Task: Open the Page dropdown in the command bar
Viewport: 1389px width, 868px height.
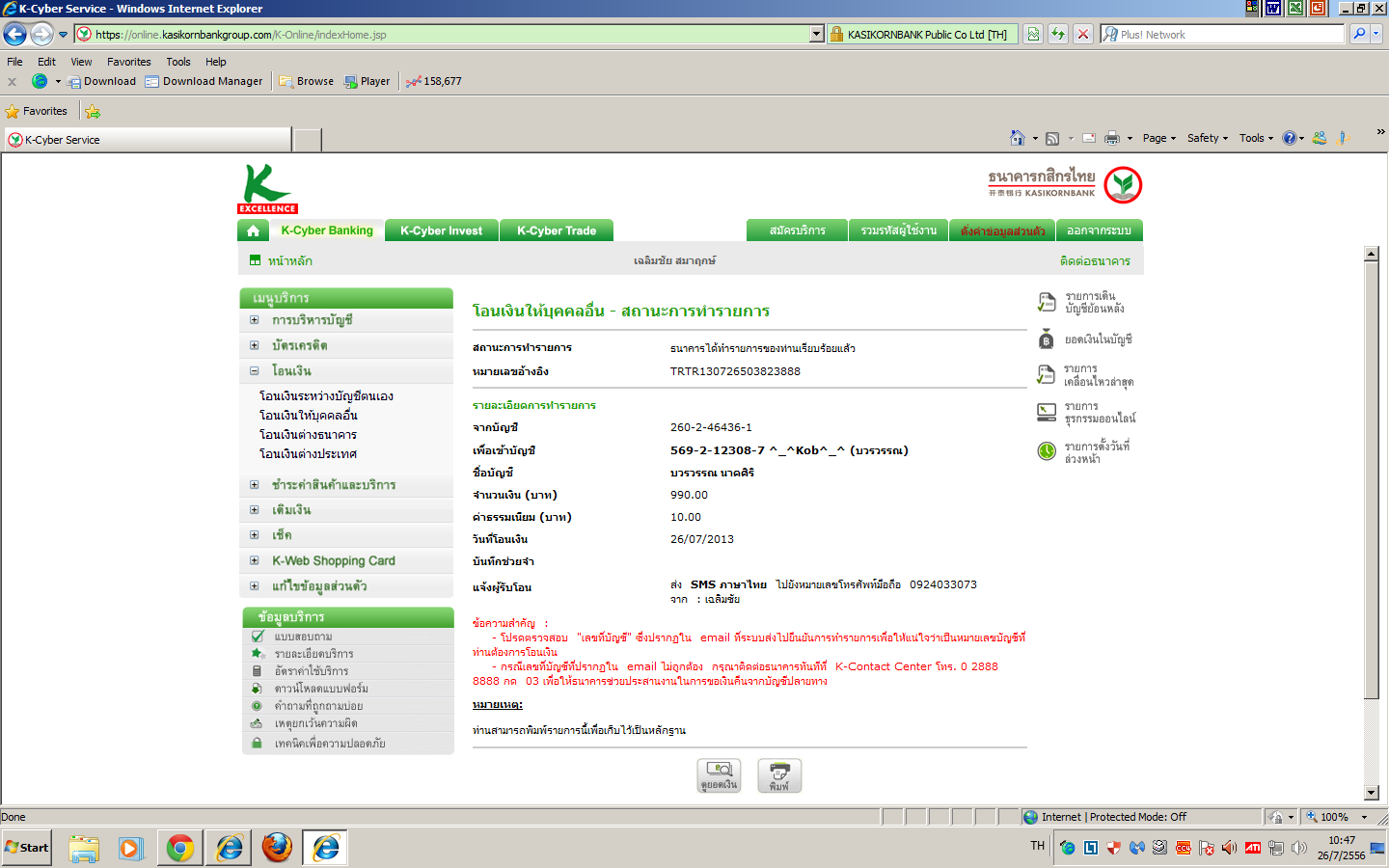Action: [x=1158, y=138]
